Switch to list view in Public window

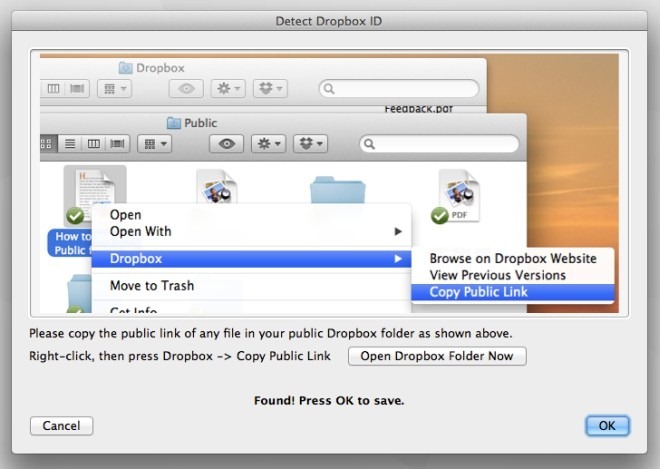click(x=70, y=144)
